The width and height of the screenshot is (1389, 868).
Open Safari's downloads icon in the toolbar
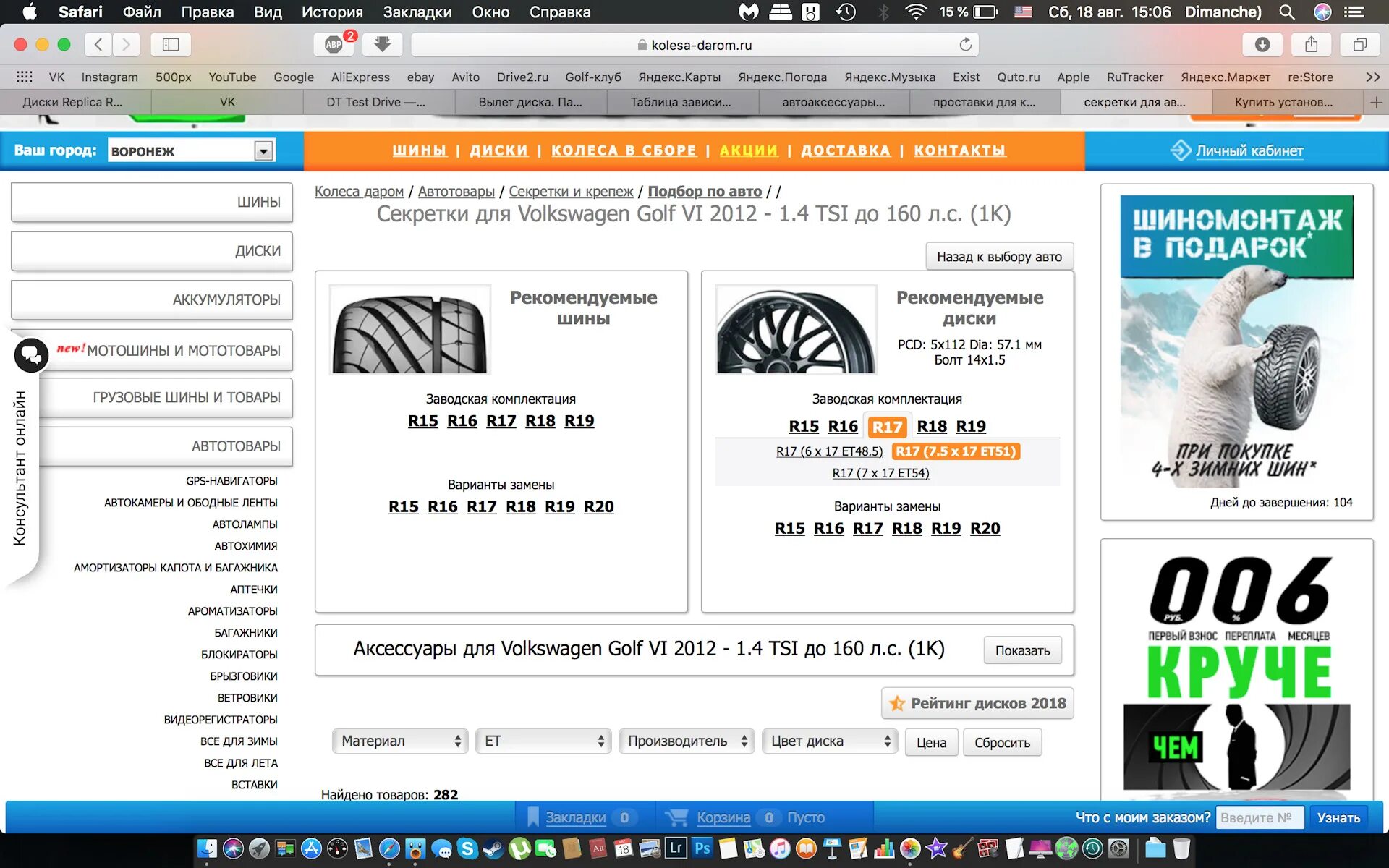point(1262,45)
